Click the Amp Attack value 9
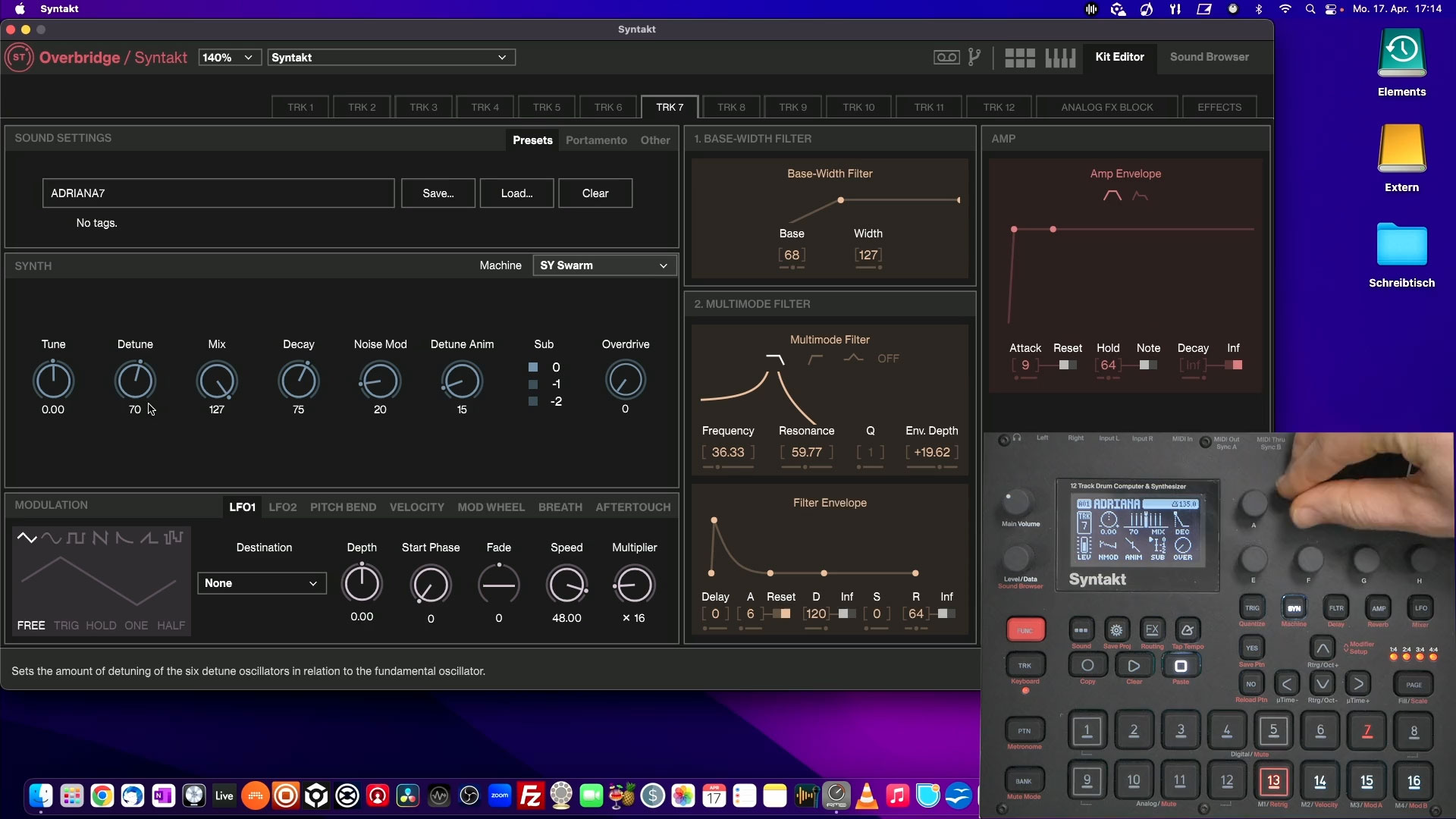The image size is (1456, 819). (1025, 365)
